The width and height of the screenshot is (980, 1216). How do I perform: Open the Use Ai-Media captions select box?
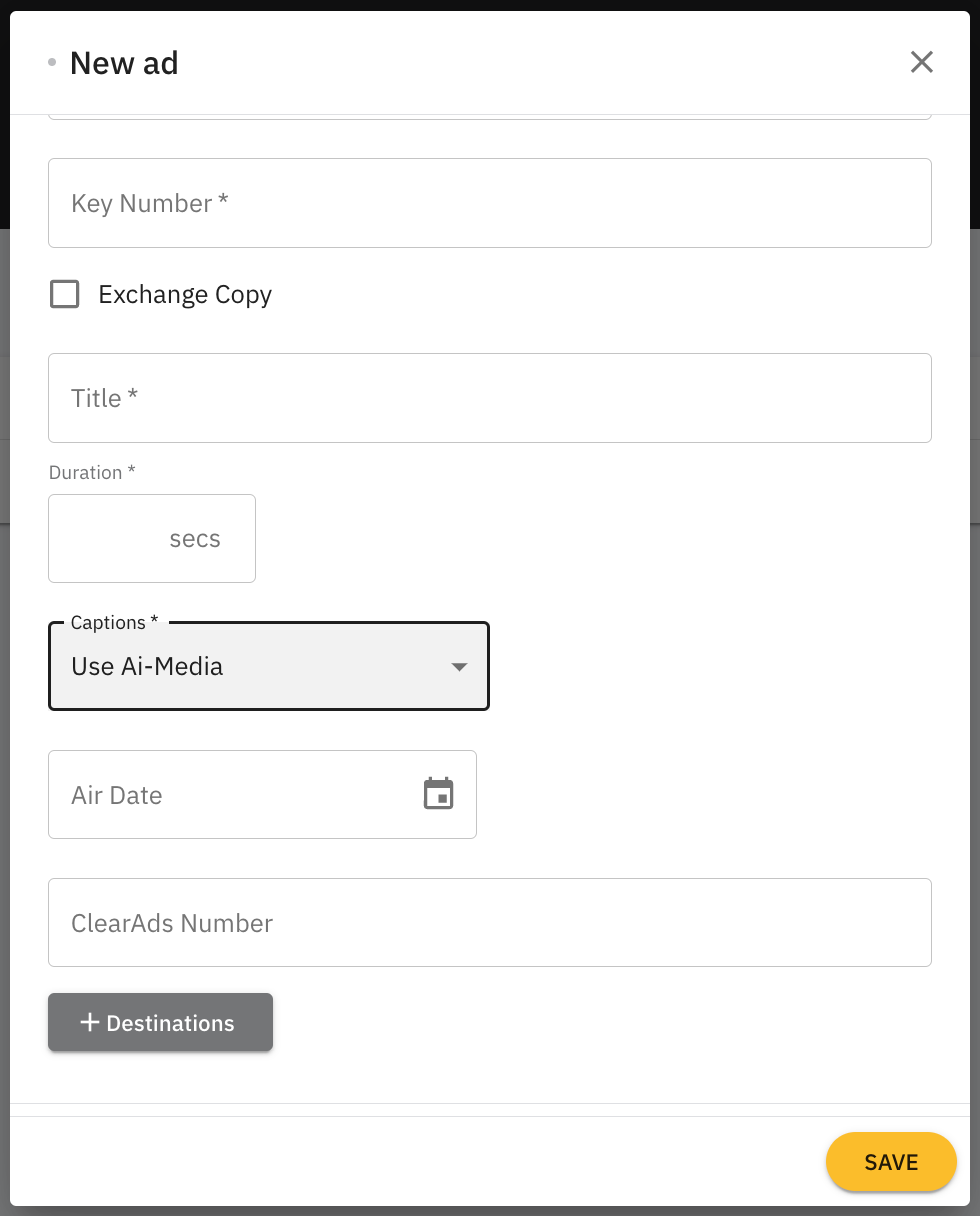pyautogui.click(x=250, y=667)
